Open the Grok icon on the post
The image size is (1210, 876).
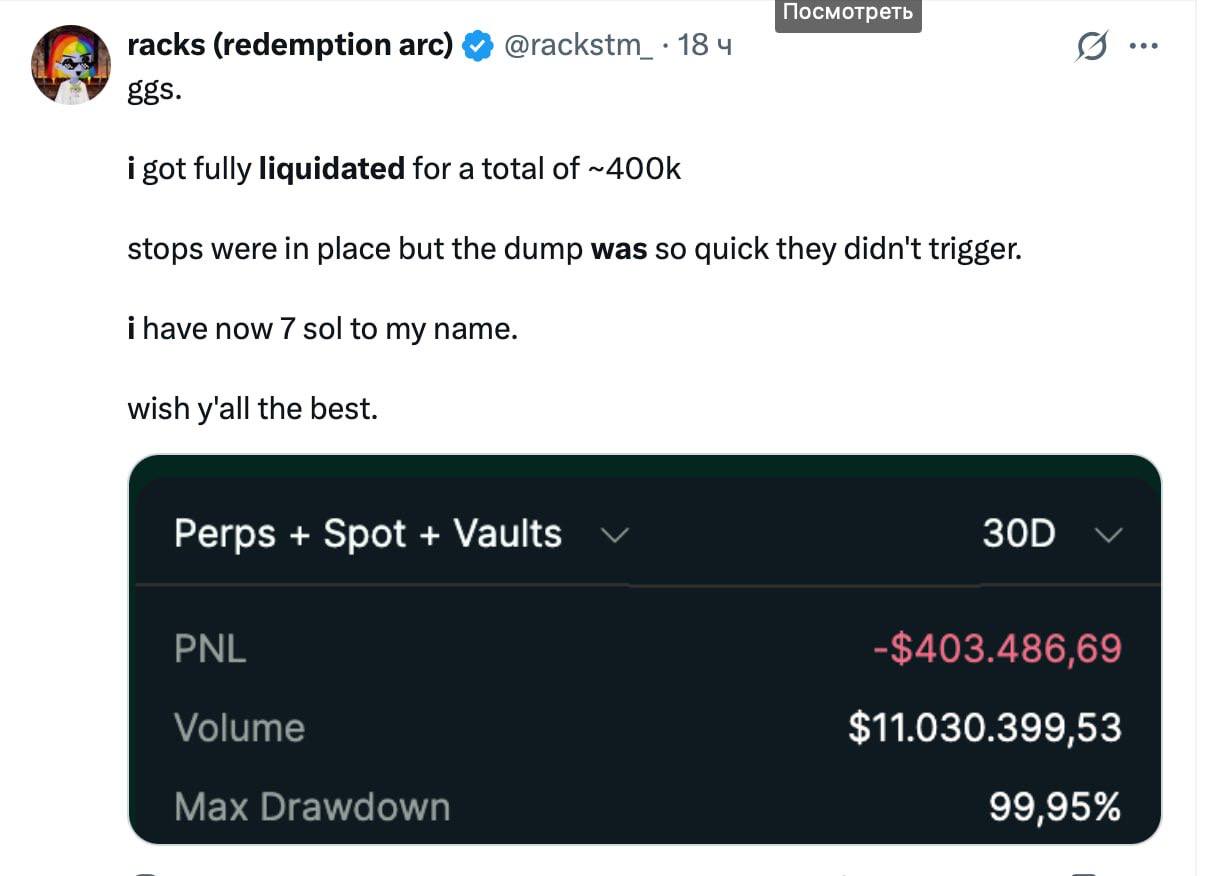click(1092, 47)
